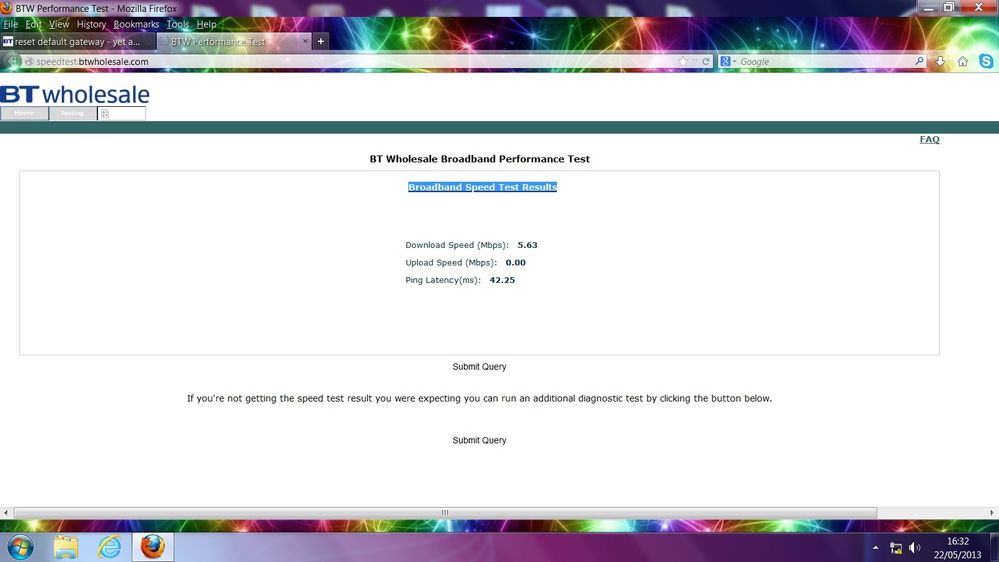Open Windows Explorer from the taskbar
The width and height of the screenshot is (999, 562).
coord(66,547)
